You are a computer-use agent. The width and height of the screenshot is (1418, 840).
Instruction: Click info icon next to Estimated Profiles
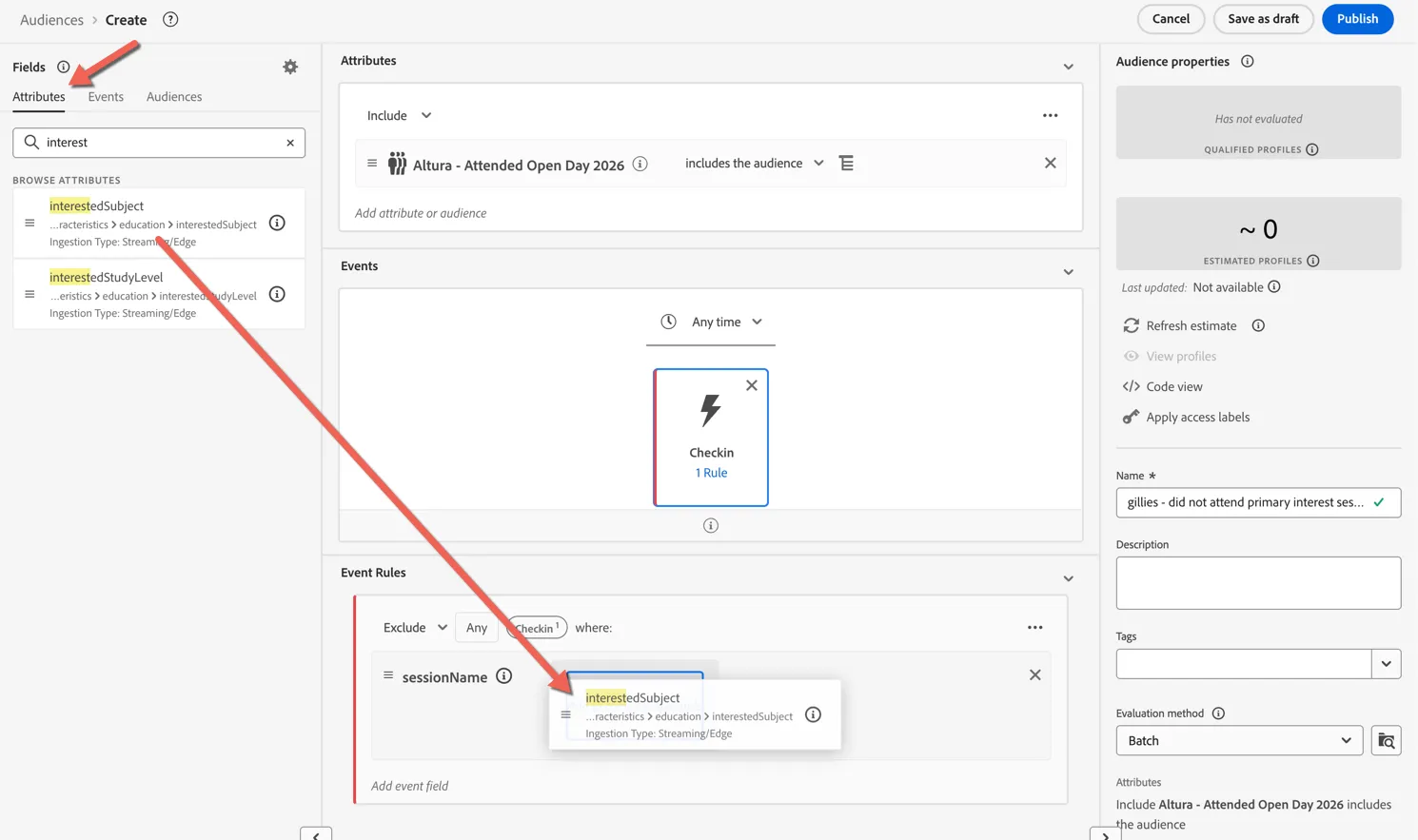click(x=1313, y=261)
